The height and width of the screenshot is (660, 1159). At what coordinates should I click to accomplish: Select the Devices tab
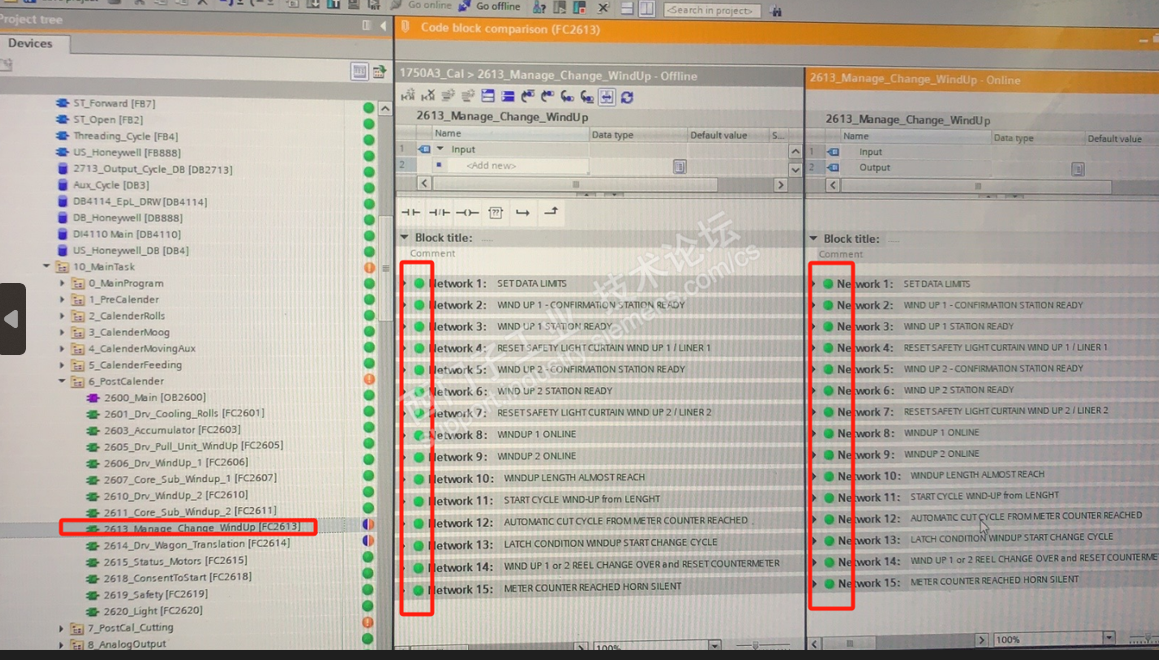click(x=30, y=44)
